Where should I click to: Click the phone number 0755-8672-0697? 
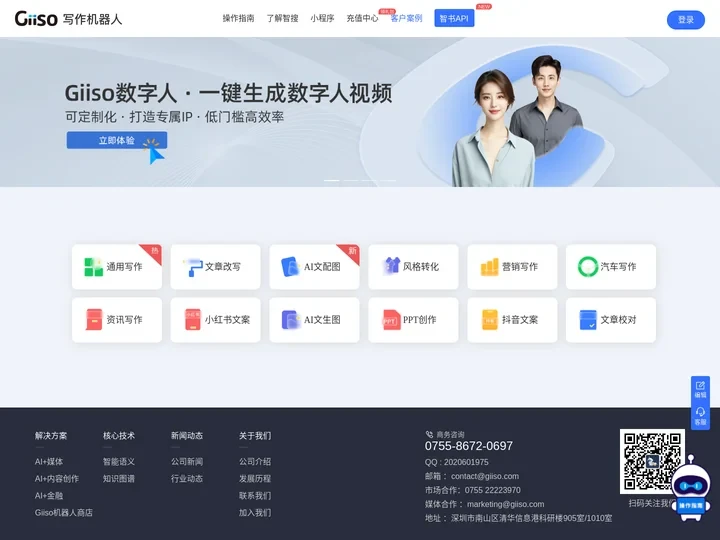point(469,446)
